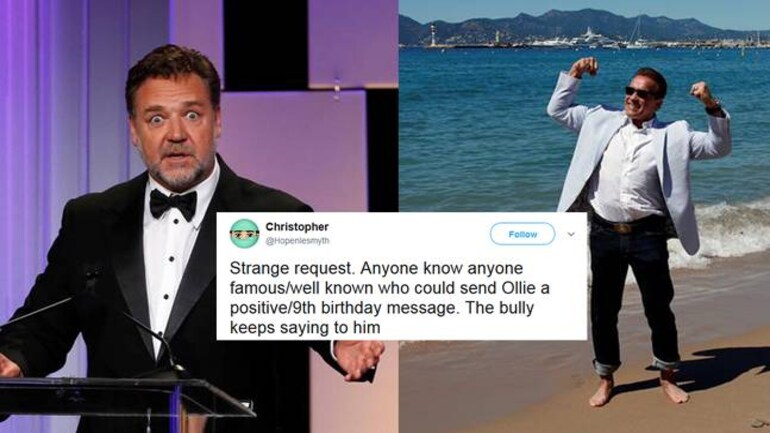
Task: Open the tweet options chevron menu
Action: point(571,234)
